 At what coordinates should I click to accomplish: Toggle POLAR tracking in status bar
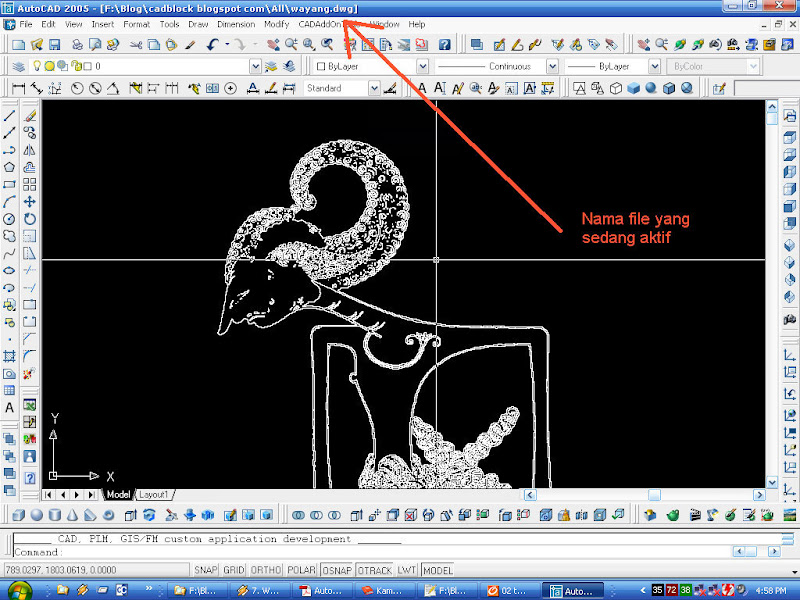pyautogui.click(x=301, y=570)
